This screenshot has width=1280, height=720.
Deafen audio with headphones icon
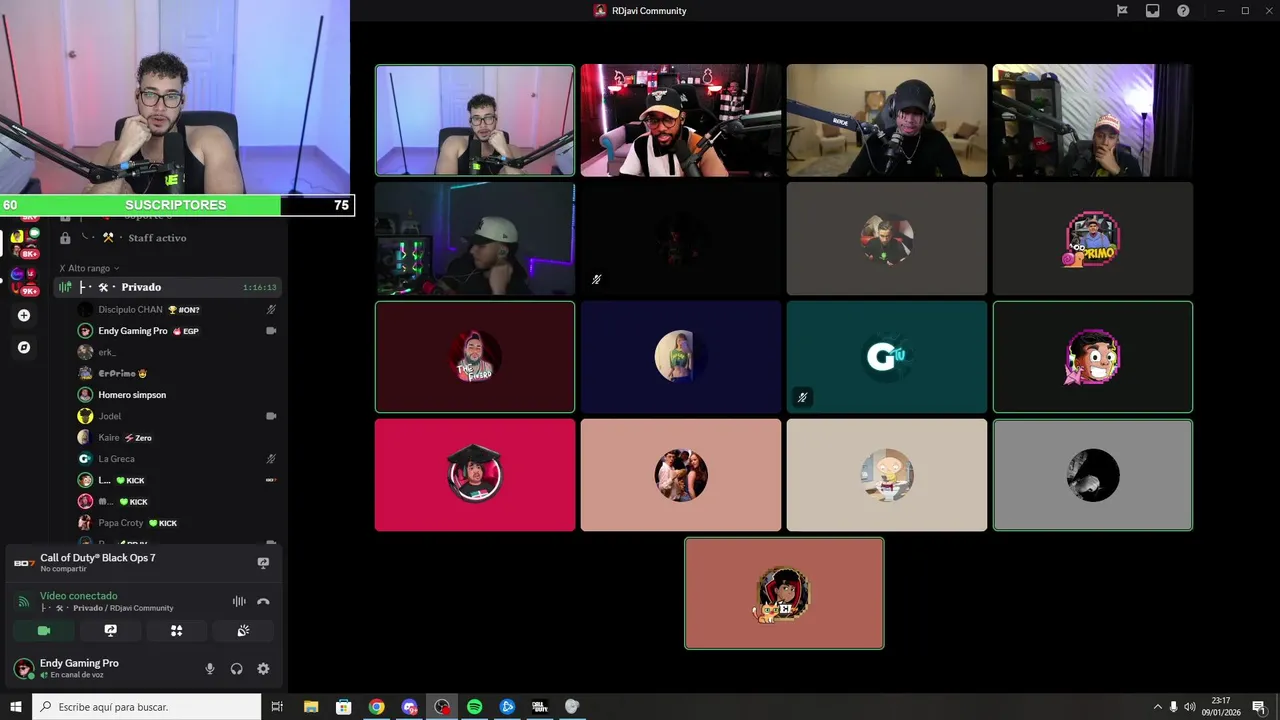[237, 669]
